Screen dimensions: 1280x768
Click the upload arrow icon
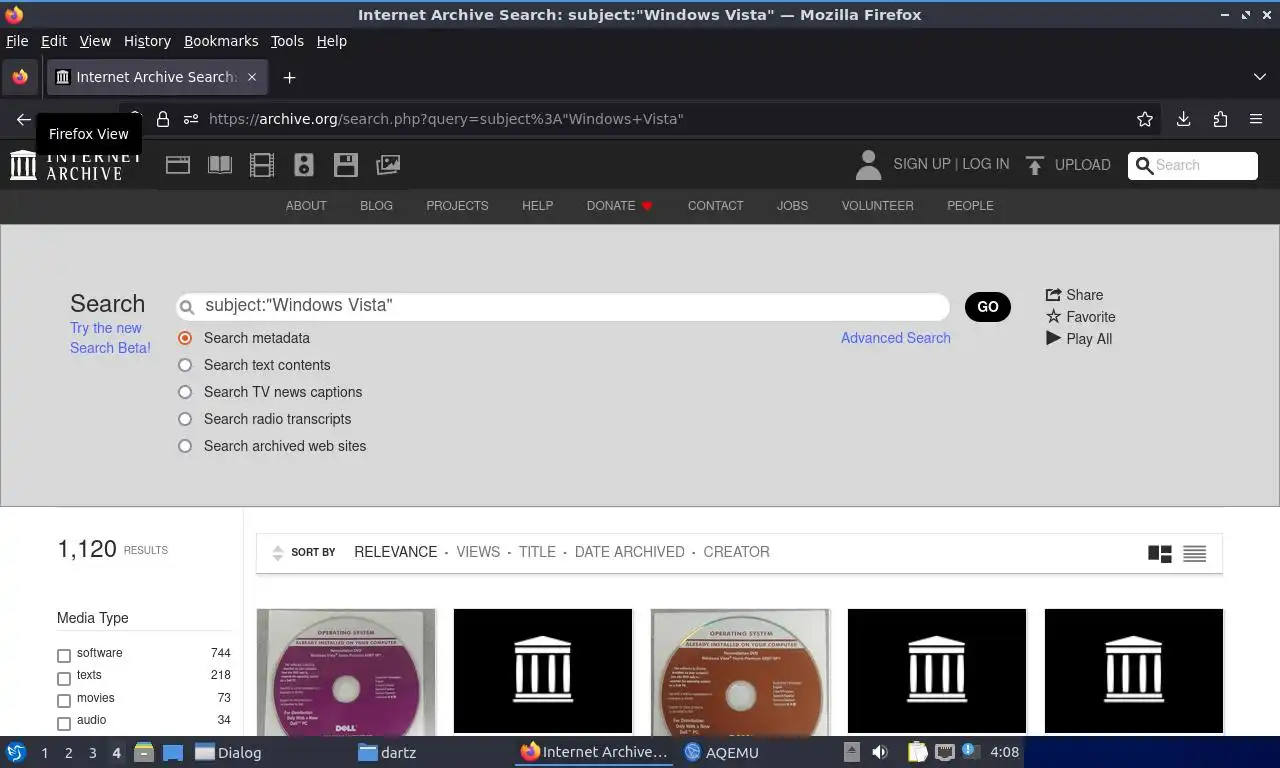[x=1035, y=165]
